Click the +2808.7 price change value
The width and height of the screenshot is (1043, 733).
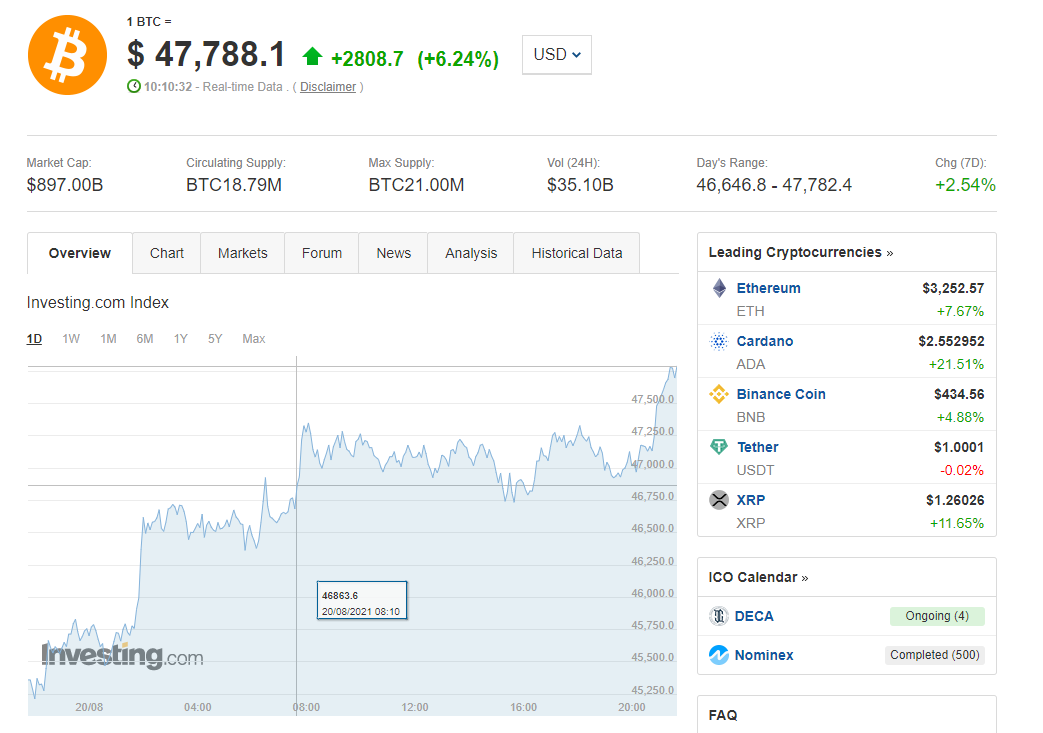(367, 59)
